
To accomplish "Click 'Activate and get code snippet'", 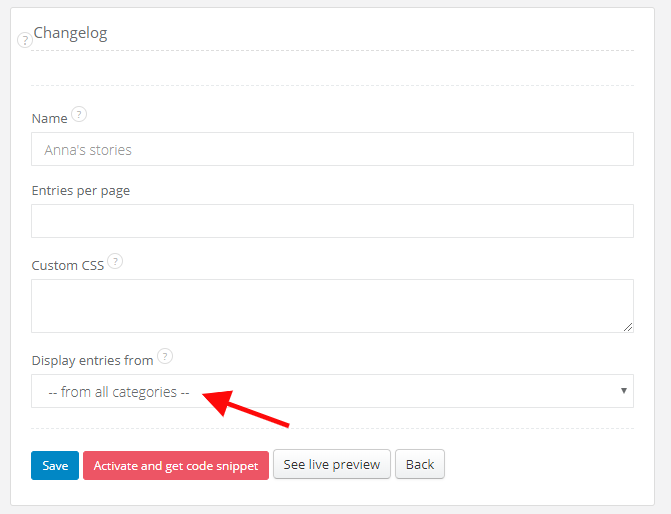I will [x=176, y=465].
